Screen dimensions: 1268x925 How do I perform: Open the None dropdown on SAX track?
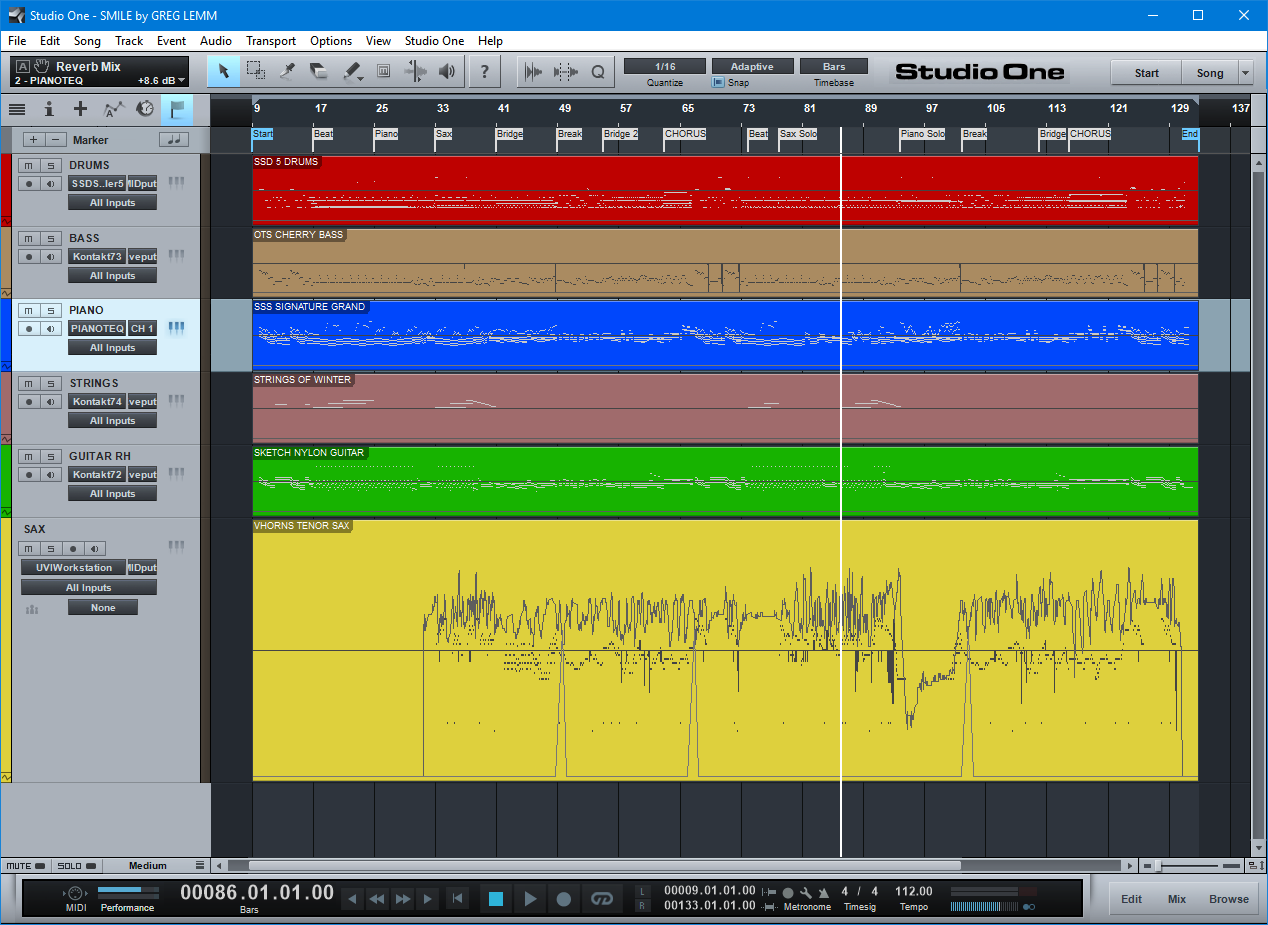coord(103,608)
